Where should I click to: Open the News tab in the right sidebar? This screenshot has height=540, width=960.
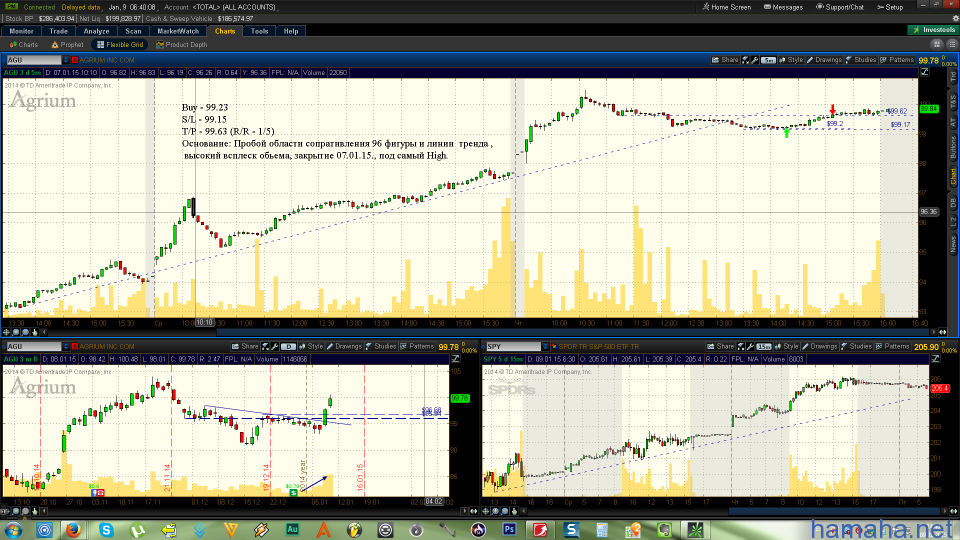(953, 244)
